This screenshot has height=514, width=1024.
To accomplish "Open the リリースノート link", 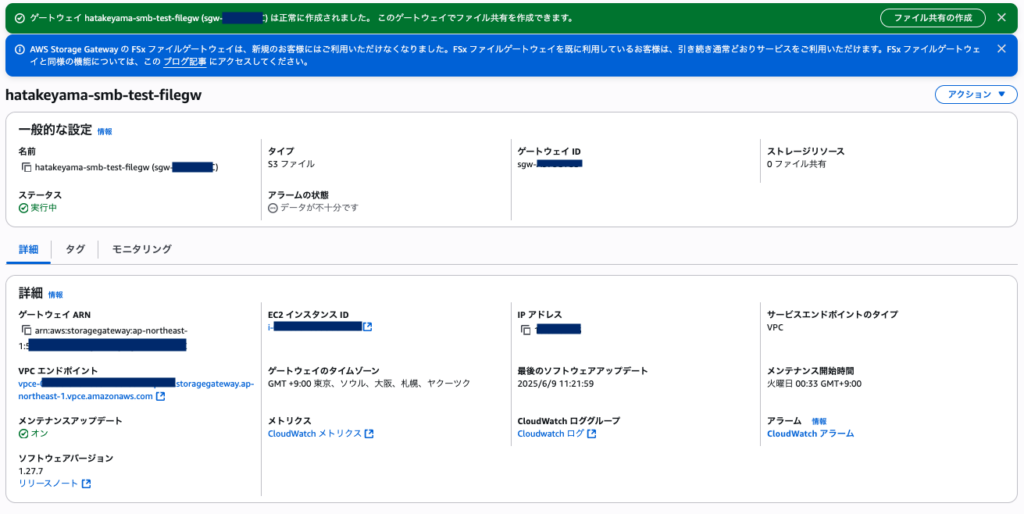I will [48, 483].
